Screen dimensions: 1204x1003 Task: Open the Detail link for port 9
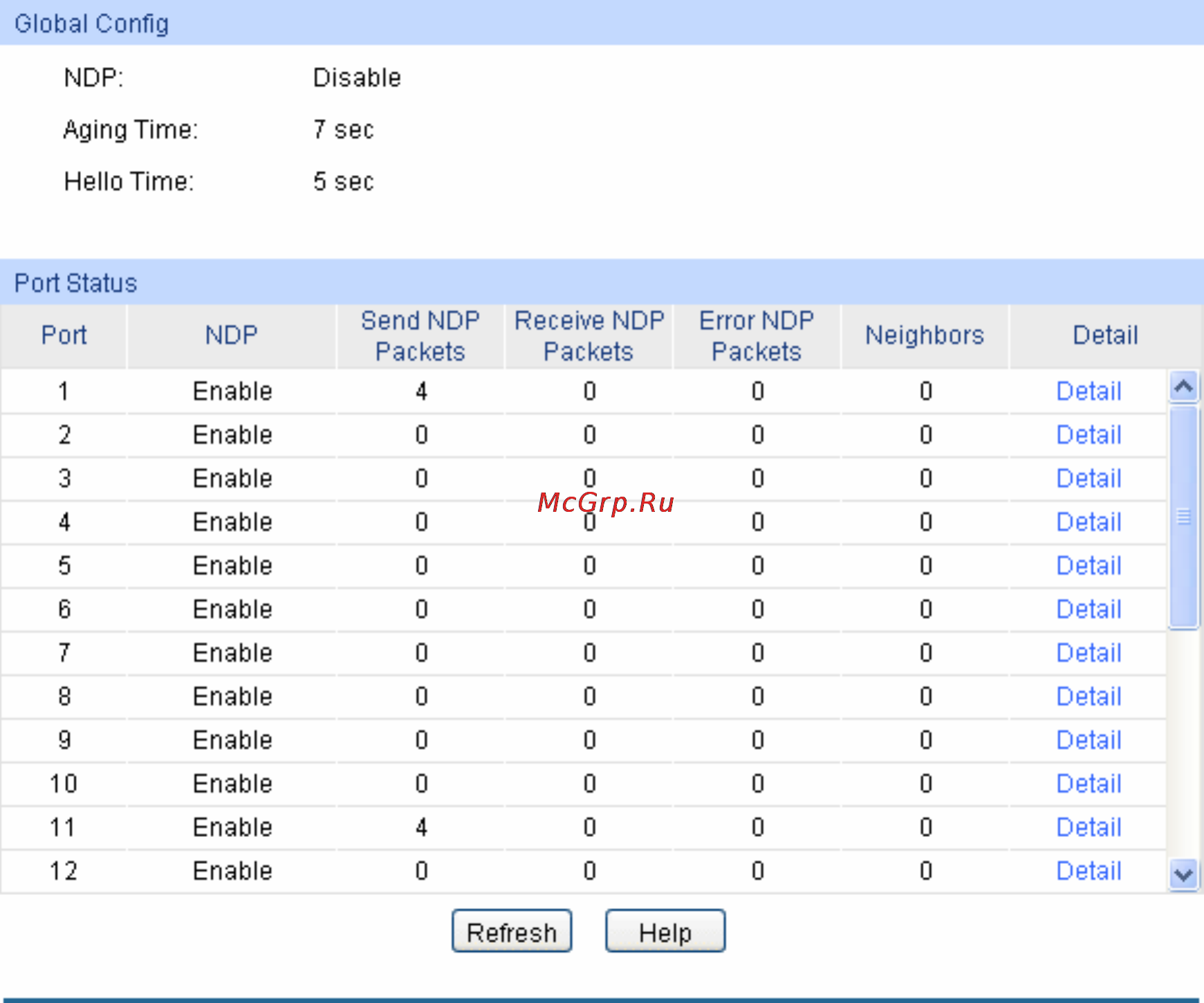point(1089,740)
